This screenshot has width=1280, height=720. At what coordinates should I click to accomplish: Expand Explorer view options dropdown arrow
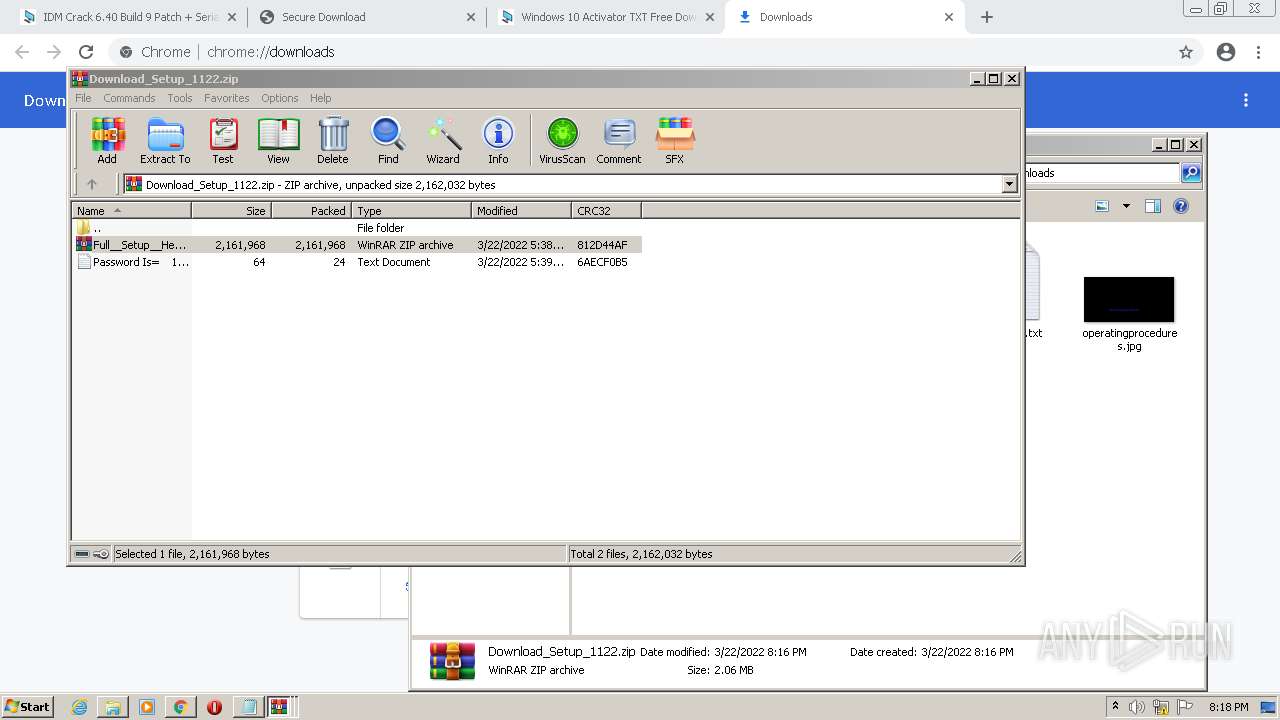coord(1126,206)
